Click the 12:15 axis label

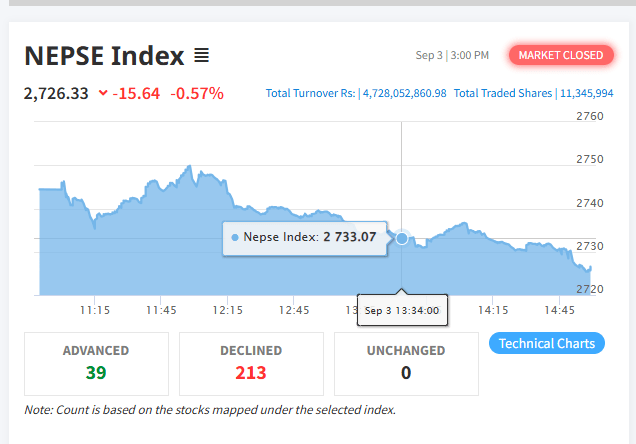click(x=228, y=310)
